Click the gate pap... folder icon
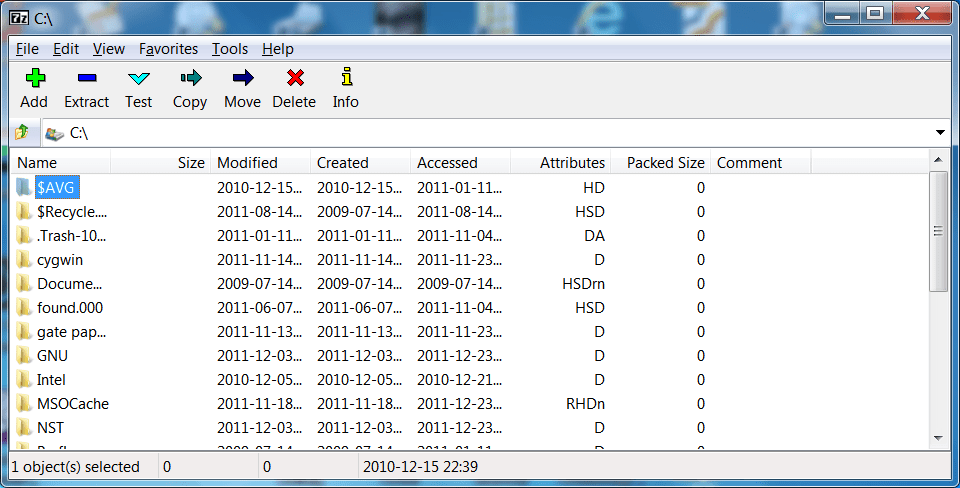 click(24, 331)
